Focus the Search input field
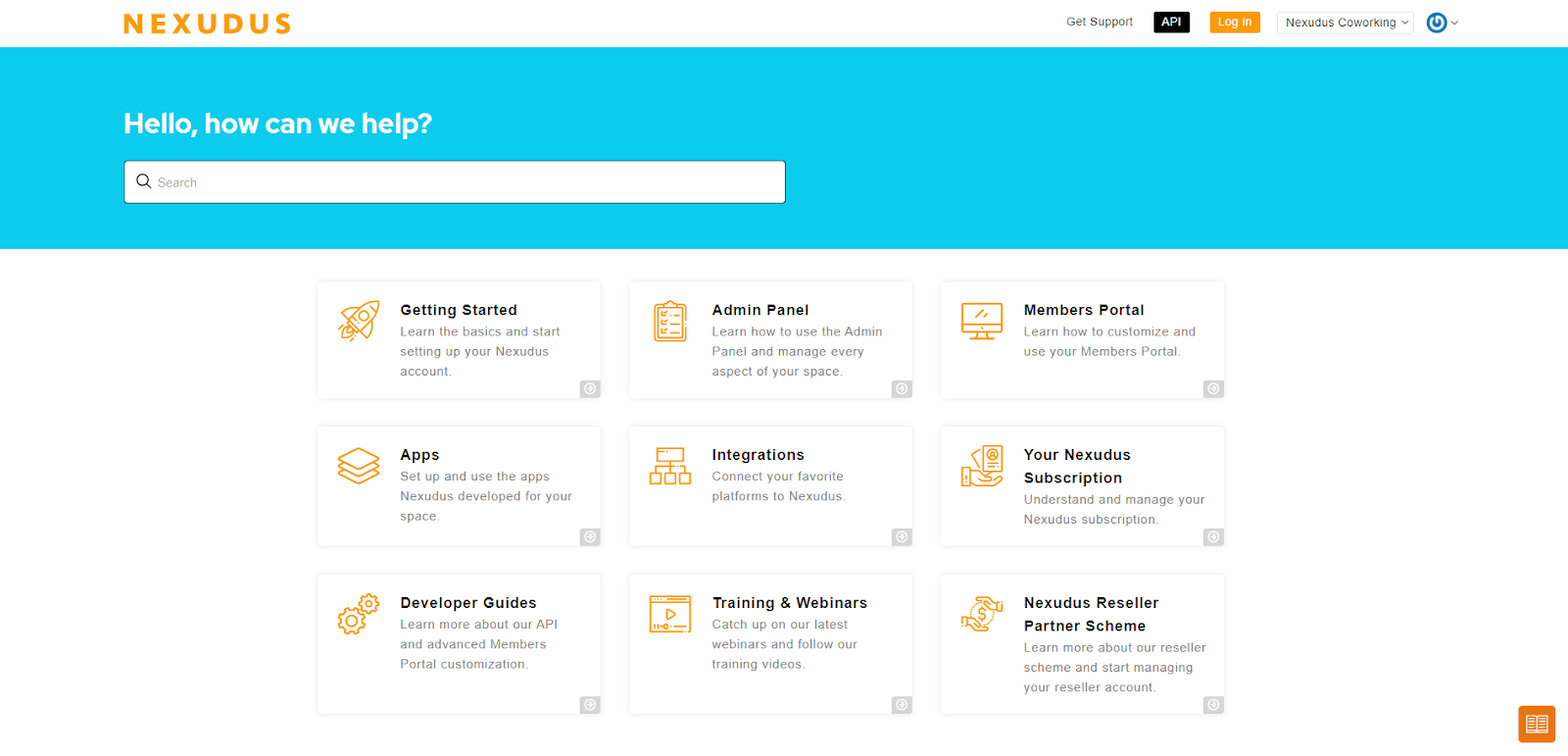 point(455,182)
